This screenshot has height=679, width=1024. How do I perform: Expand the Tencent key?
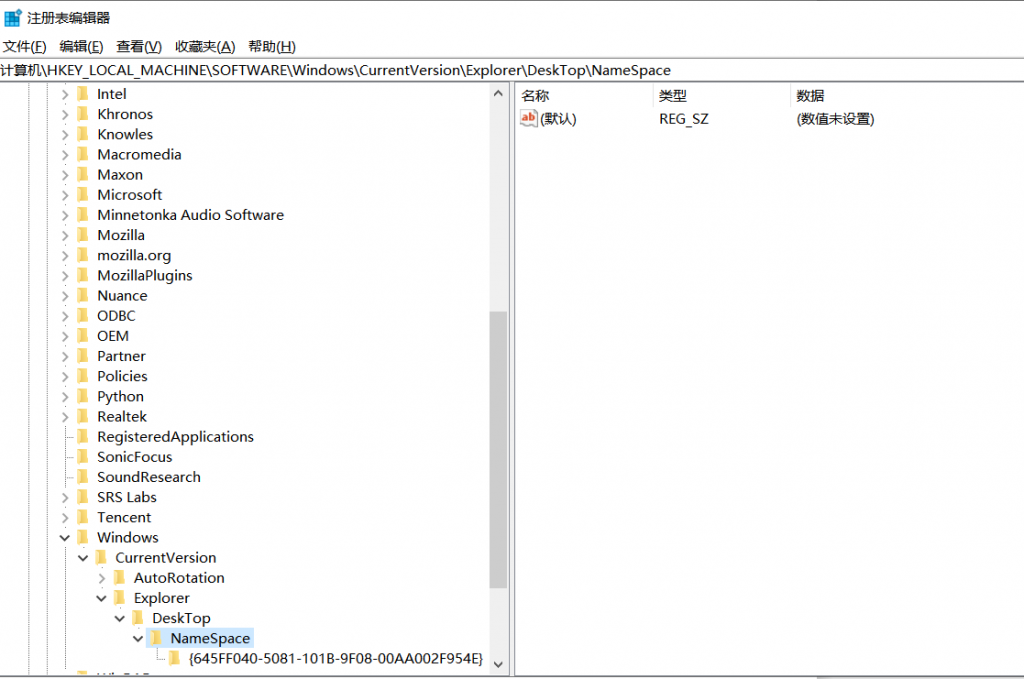pos(65,518)
